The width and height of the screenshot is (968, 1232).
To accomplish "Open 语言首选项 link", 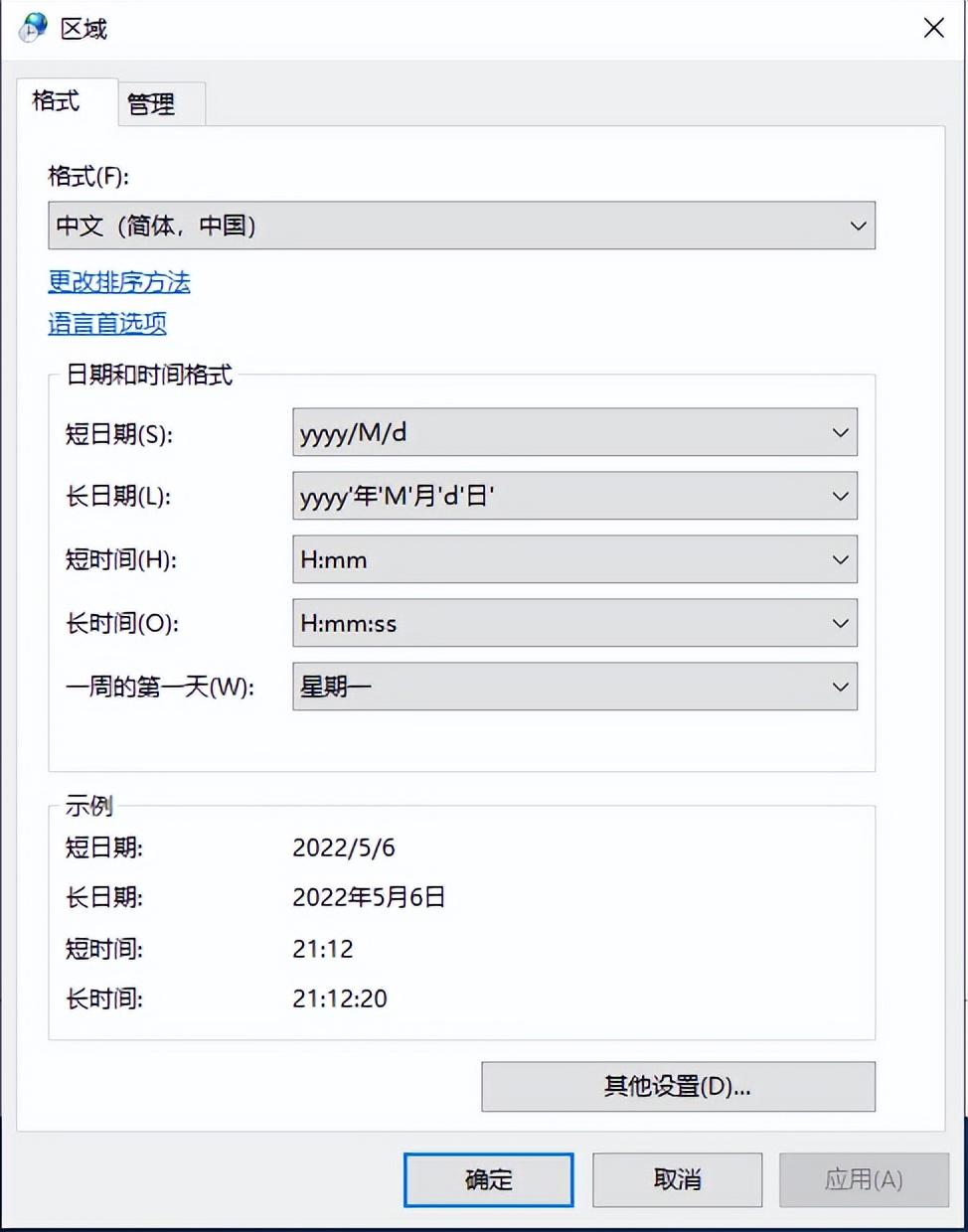I will [x=106, y=324].
